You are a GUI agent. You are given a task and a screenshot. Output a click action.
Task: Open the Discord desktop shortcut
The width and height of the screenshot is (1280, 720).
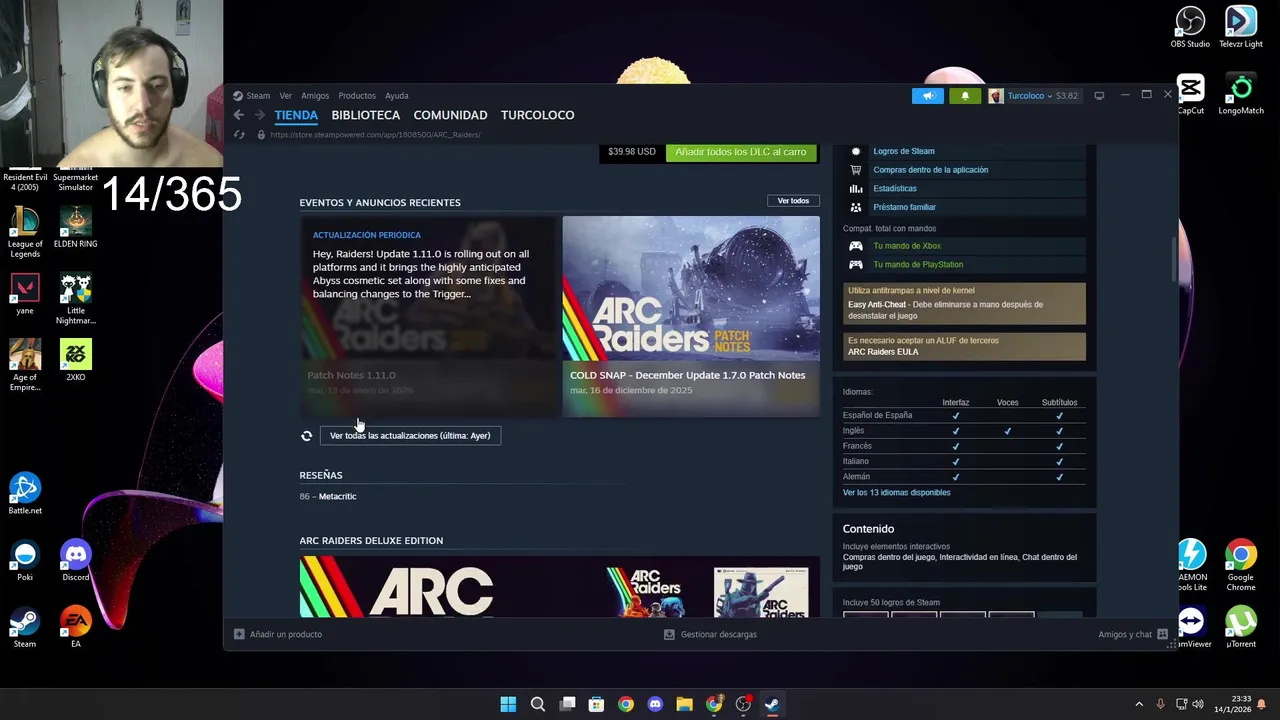75,560
